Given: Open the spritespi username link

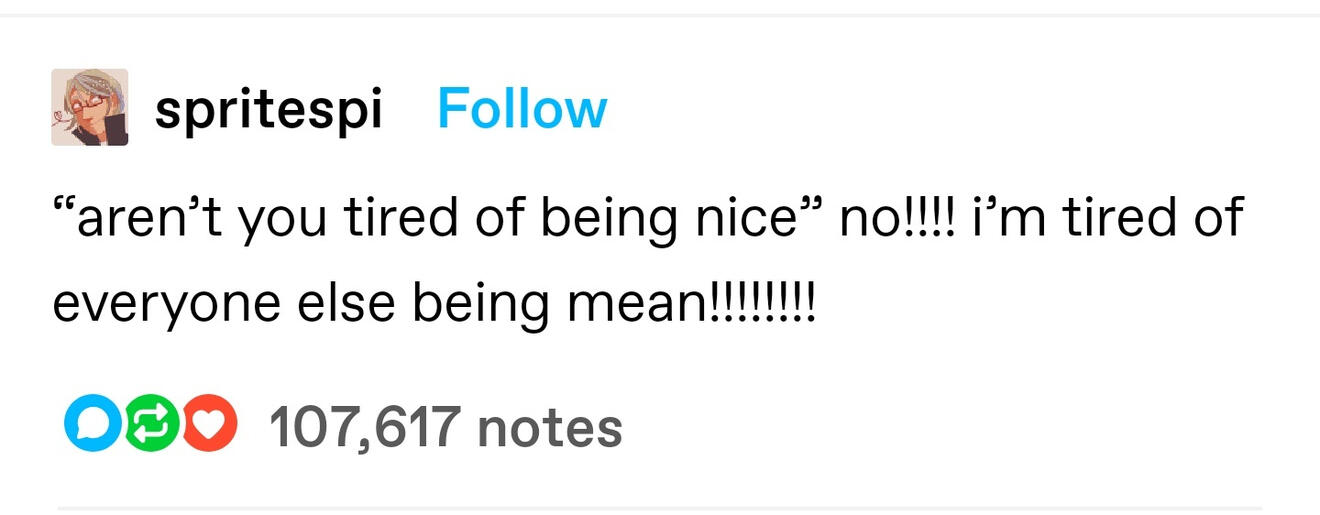Looking at the screenshot, I should tap(268, 109).
